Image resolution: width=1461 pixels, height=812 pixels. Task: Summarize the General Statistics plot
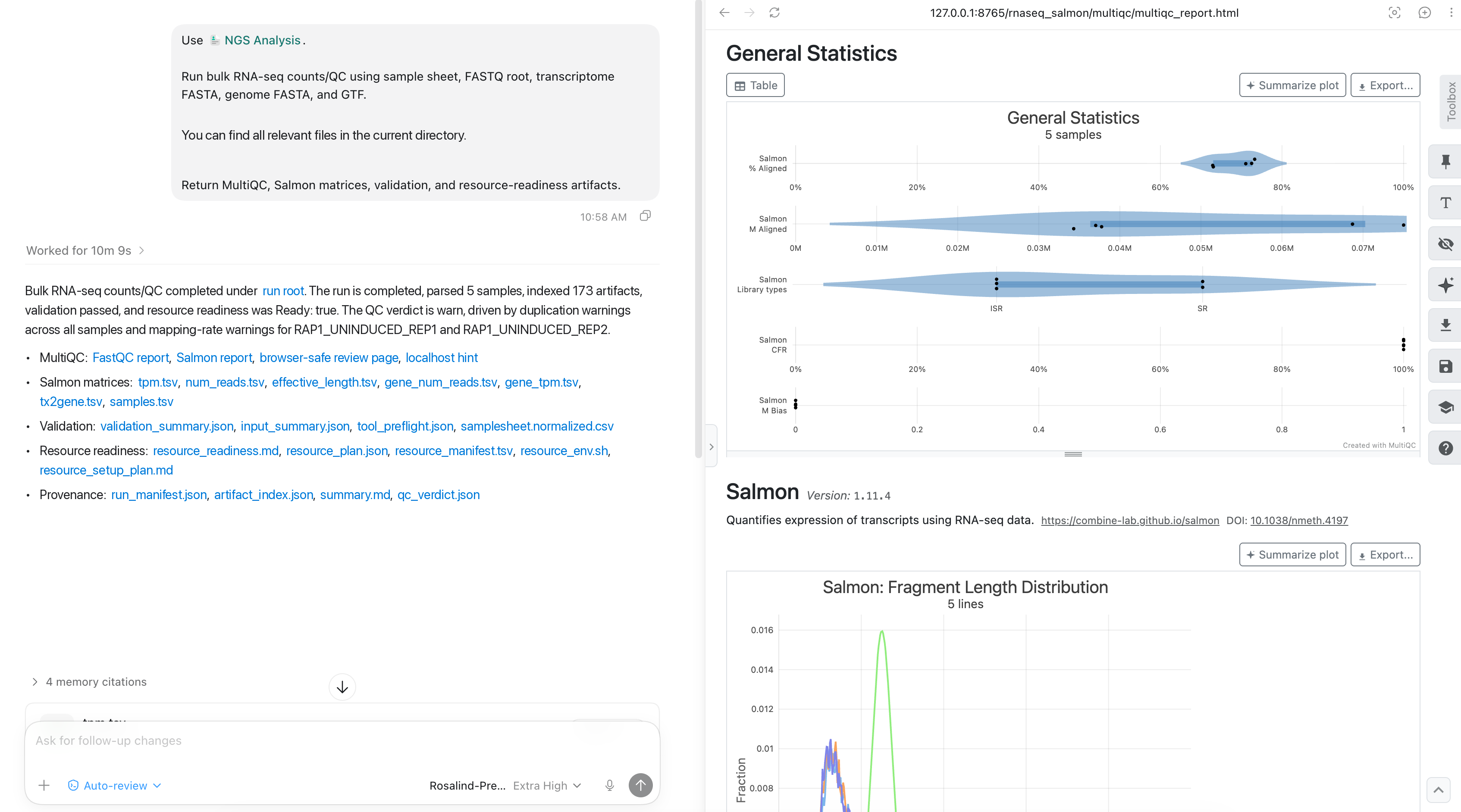pos(1292,85)
